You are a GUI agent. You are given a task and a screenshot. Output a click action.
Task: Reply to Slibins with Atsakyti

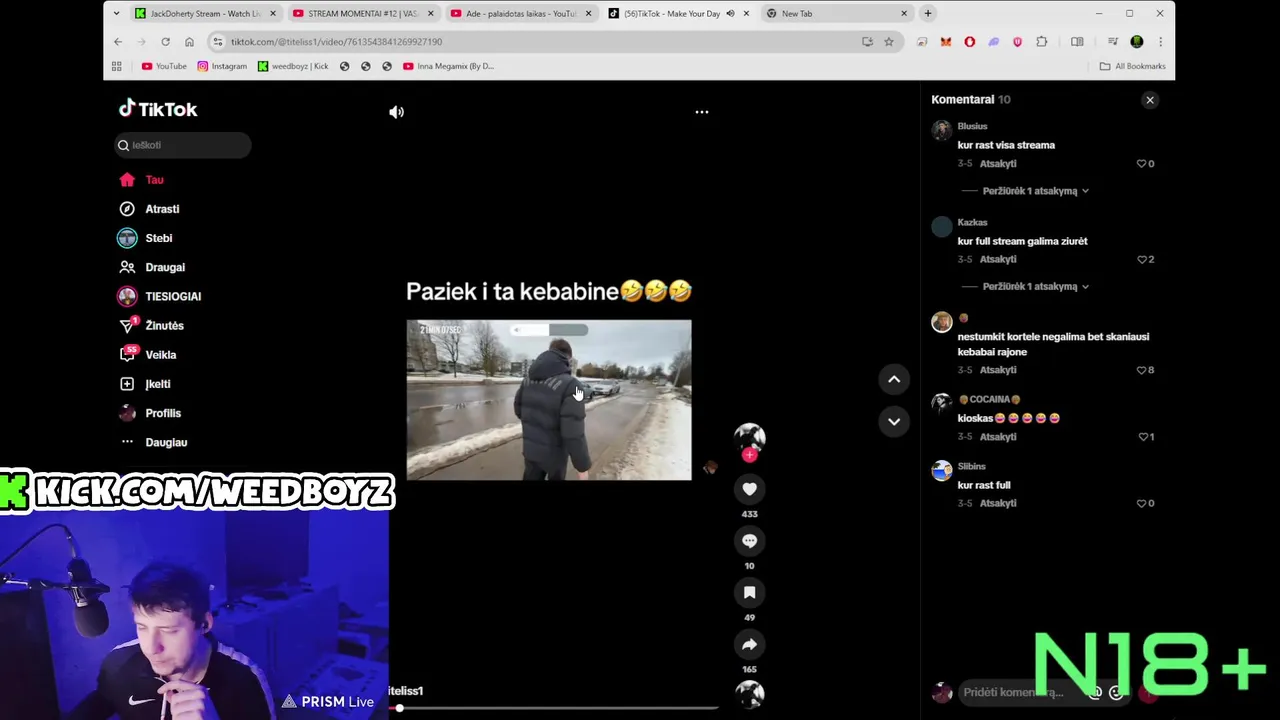point(998,504)
